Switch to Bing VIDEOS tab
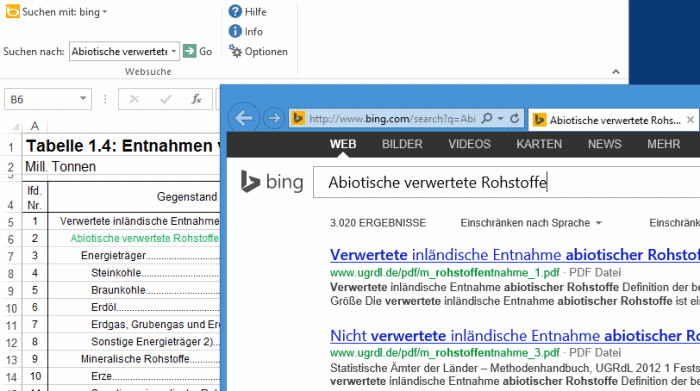700x391 pixels. point(469,144)
